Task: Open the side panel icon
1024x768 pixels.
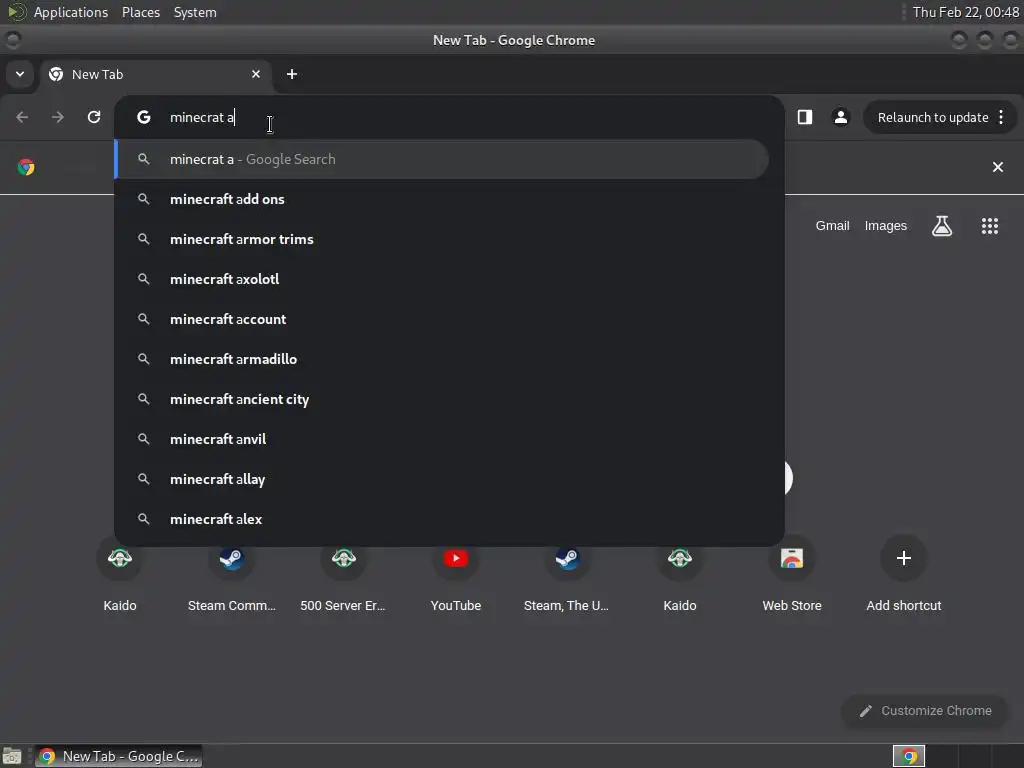Action: (805, 117)
